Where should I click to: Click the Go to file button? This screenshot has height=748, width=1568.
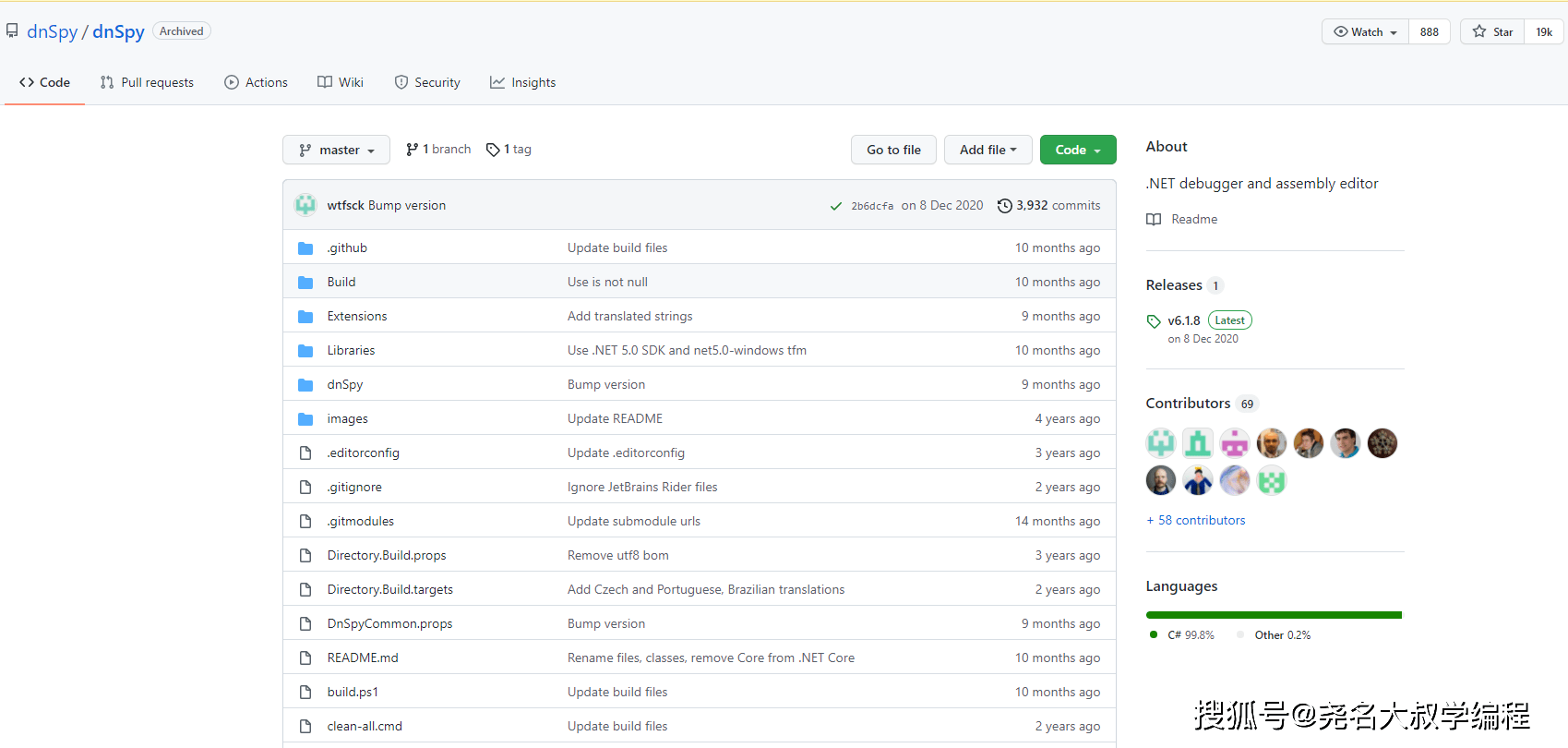(x=893, y=150)
